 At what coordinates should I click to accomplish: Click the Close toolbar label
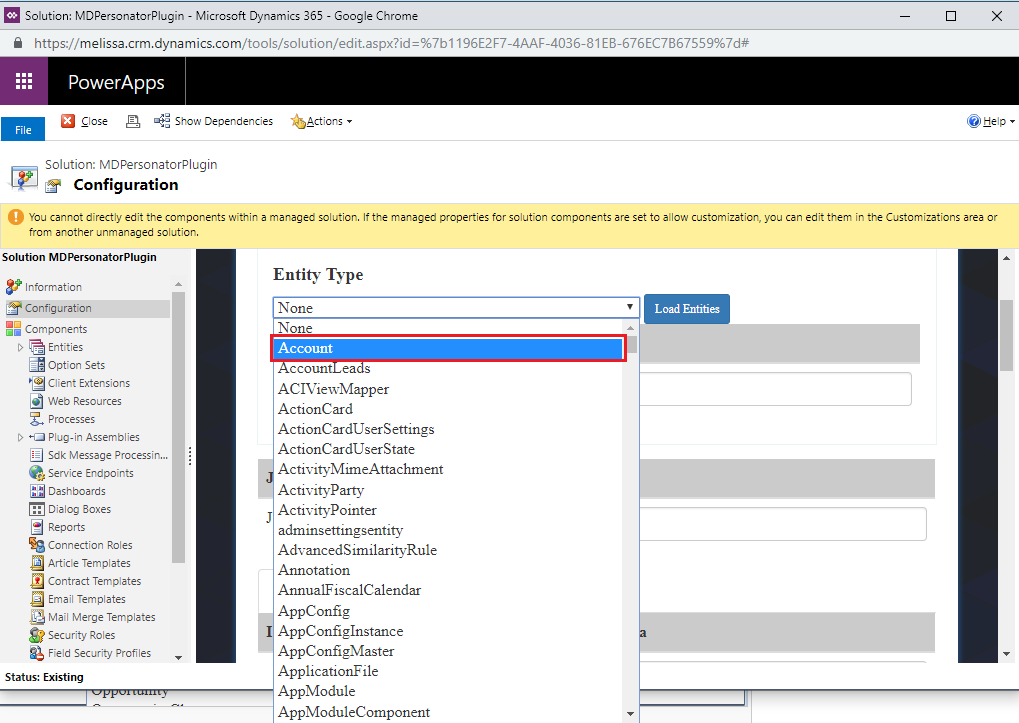pos(94,121)
